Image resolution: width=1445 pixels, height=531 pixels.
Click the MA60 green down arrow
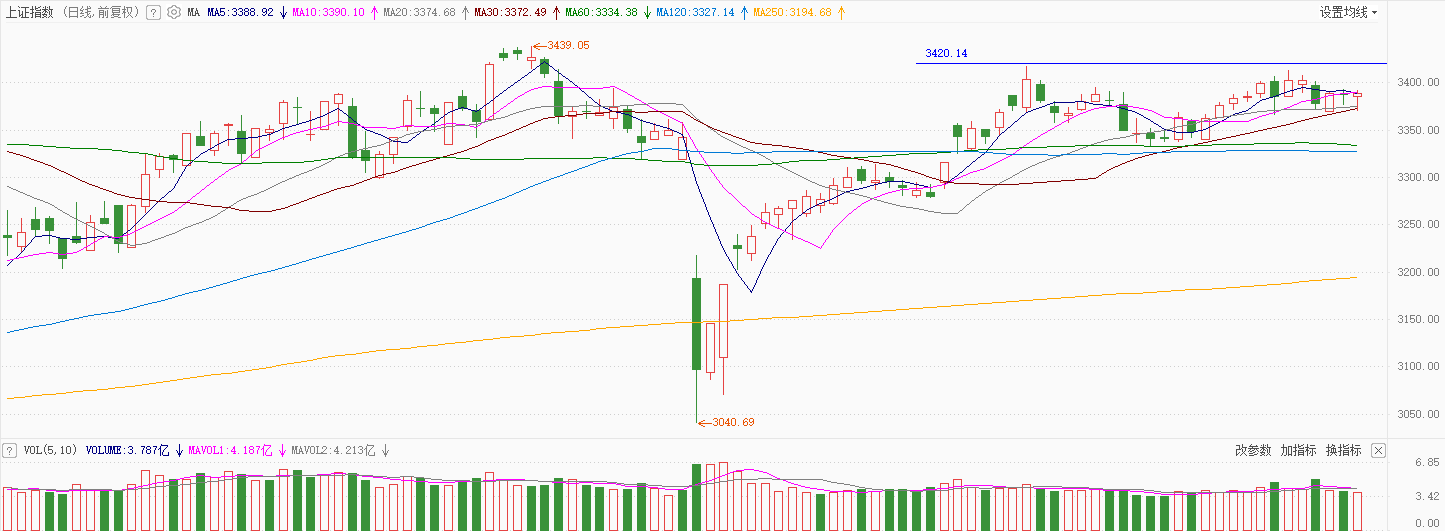[646, 13]
